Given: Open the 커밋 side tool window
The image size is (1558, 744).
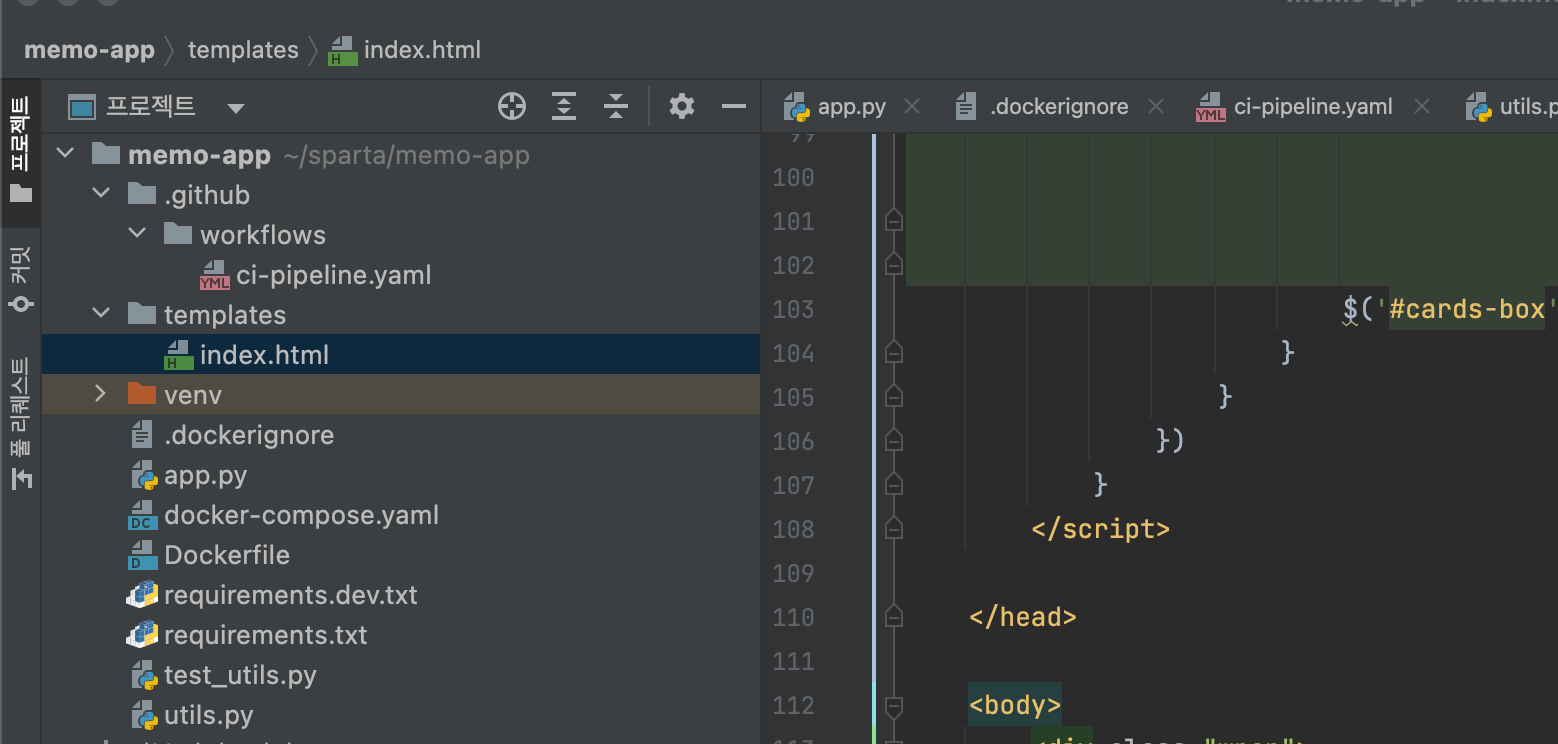Looking at the screenshot, I should pos(21,279).
